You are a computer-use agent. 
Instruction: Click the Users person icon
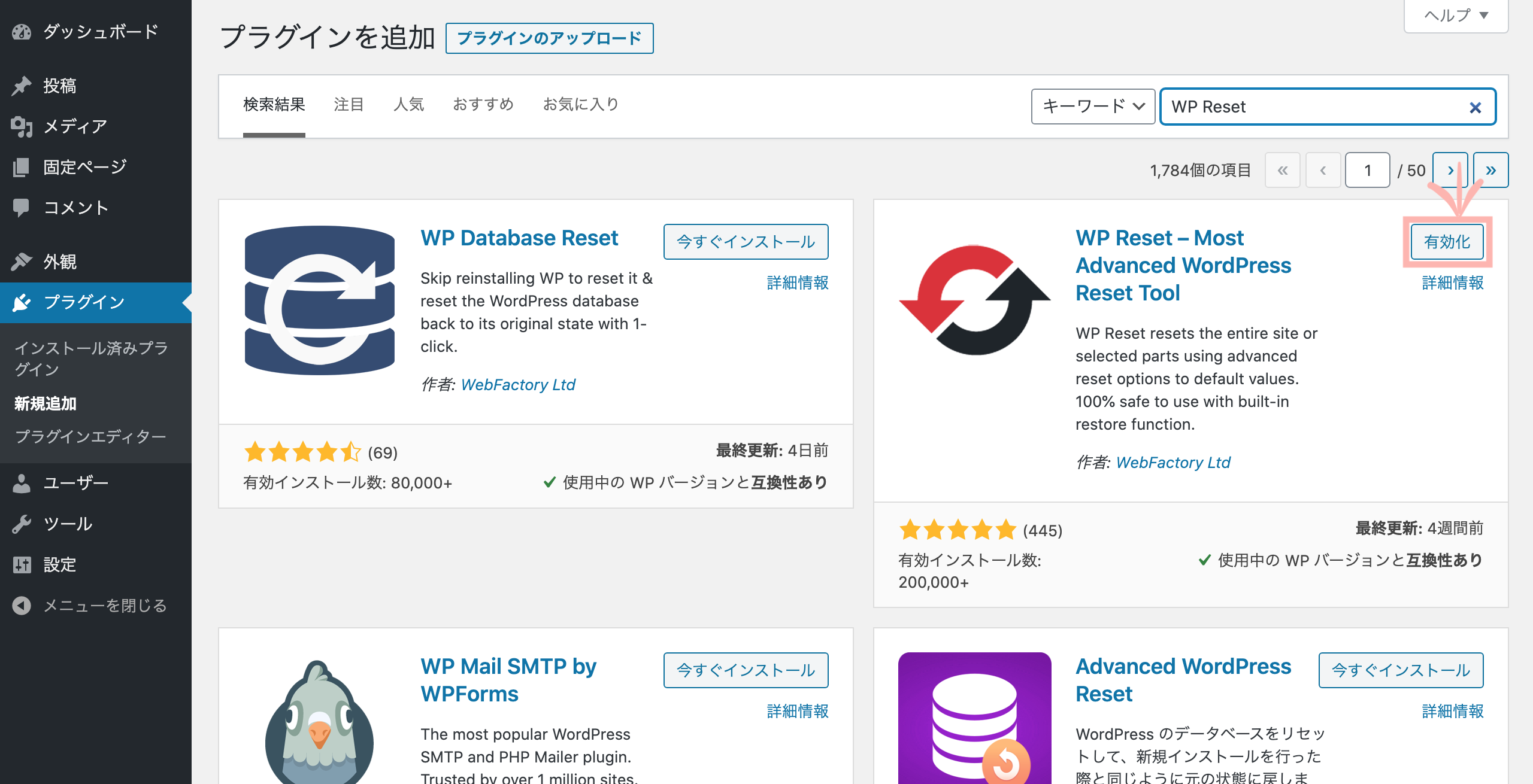point(22,483)
